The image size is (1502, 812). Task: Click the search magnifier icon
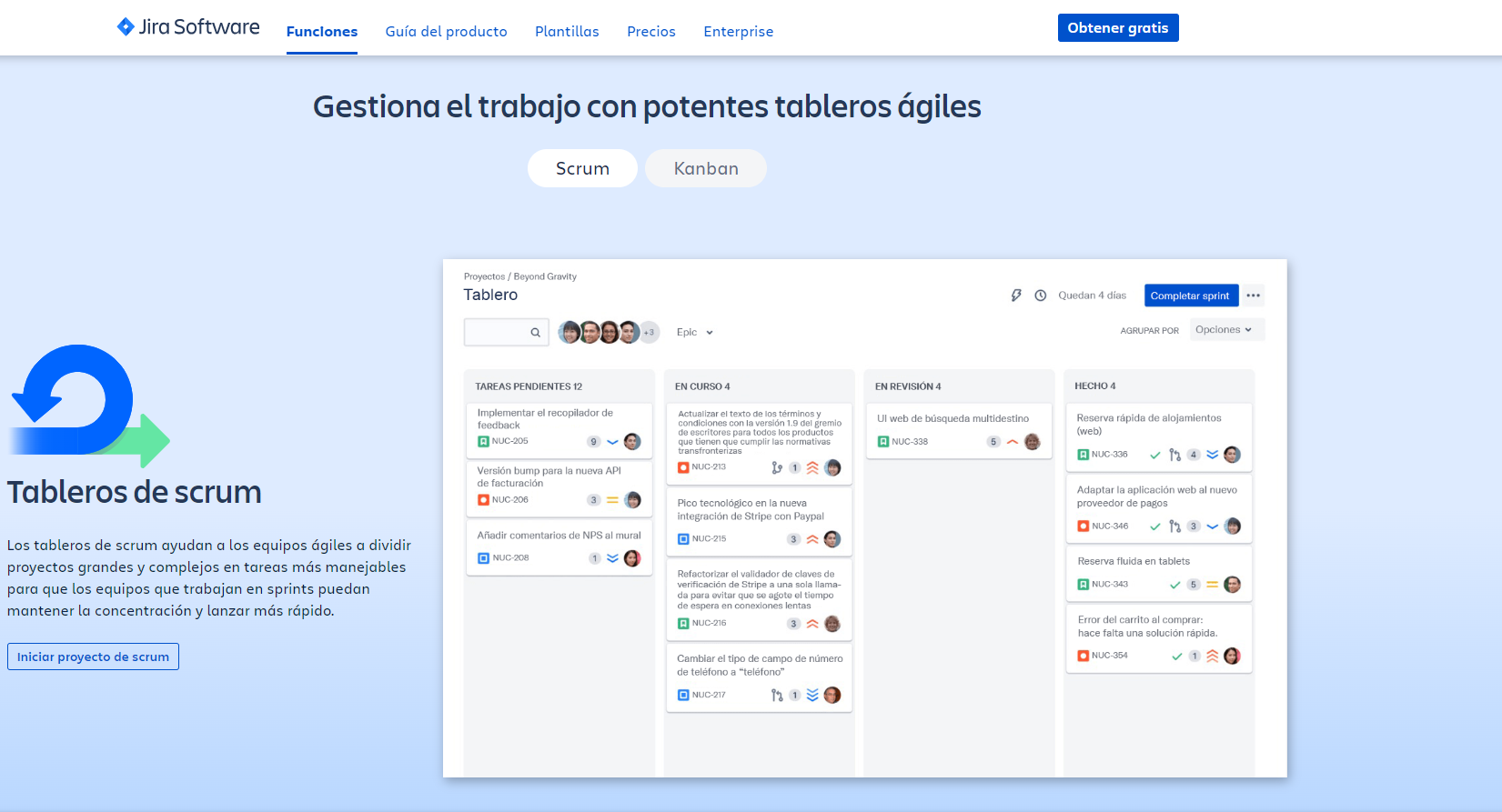pyautogui.click(x=536, y=333)
